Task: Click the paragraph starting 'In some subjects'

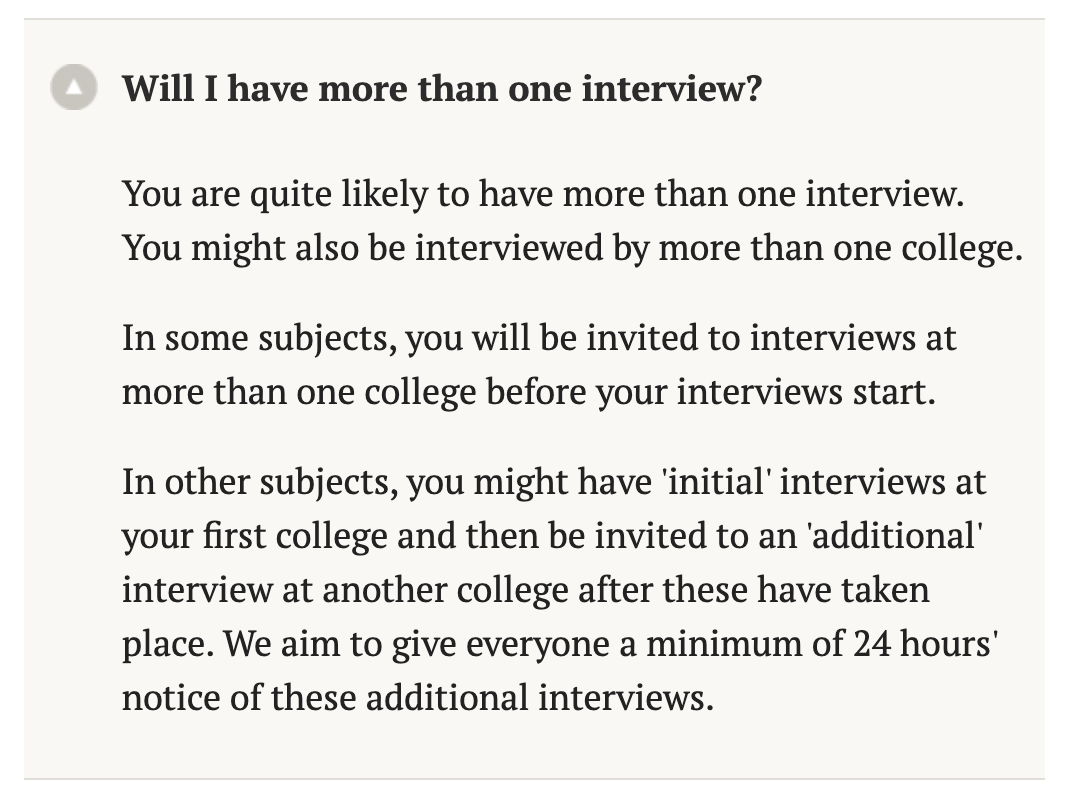Action: (x=538, y=364)
